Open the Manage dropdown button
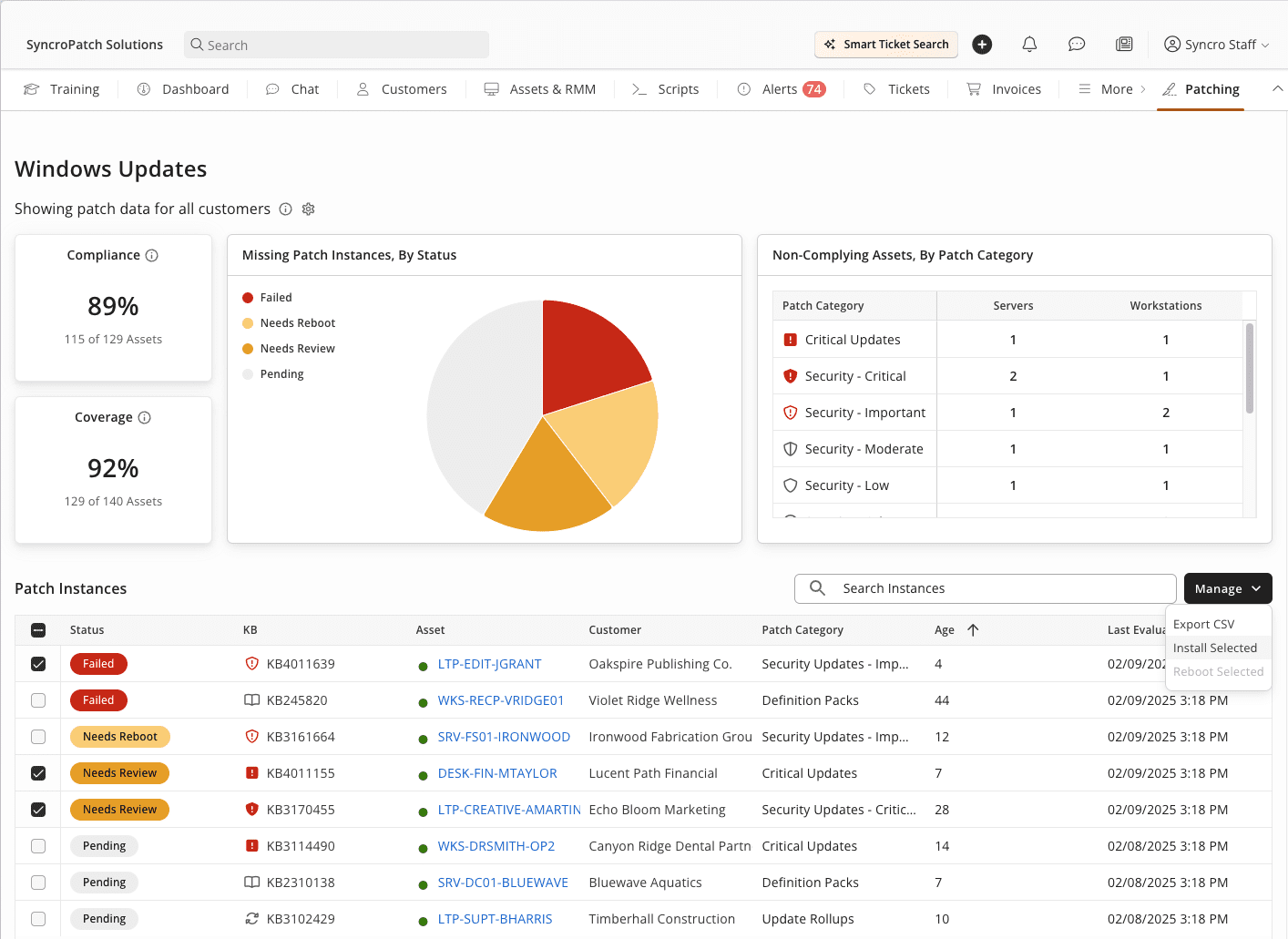This screenshot has width=1288, height=939. click(1228, 588)
